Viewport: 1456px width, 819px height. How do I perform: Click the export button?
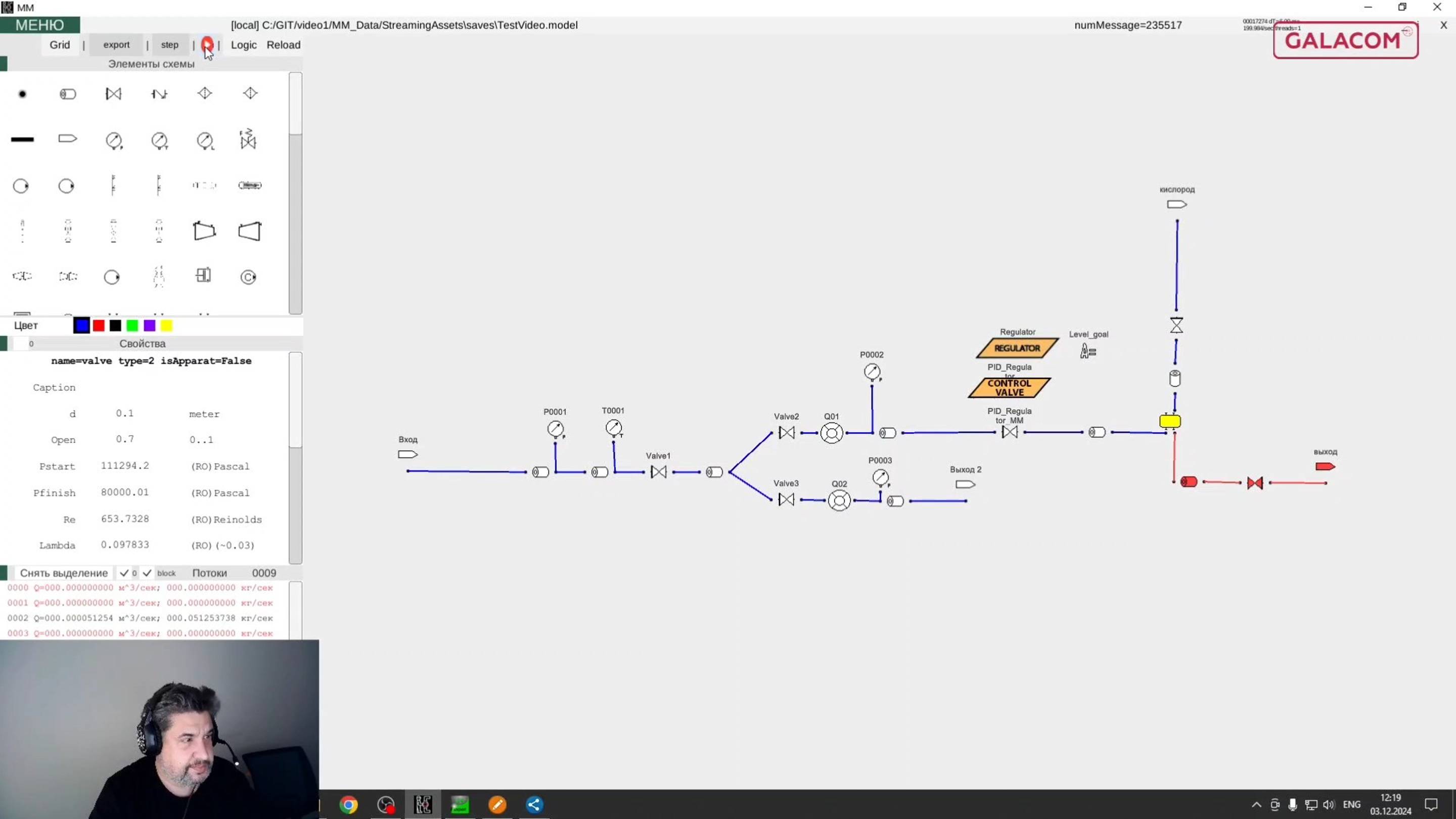point(116,45)
